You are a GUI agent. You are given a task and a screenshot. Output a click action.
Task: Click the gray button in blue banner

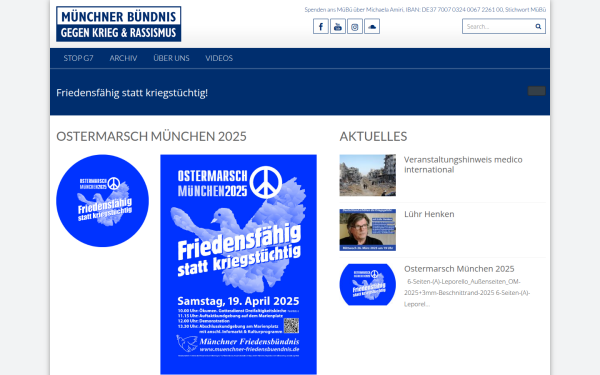click(536, 91)
